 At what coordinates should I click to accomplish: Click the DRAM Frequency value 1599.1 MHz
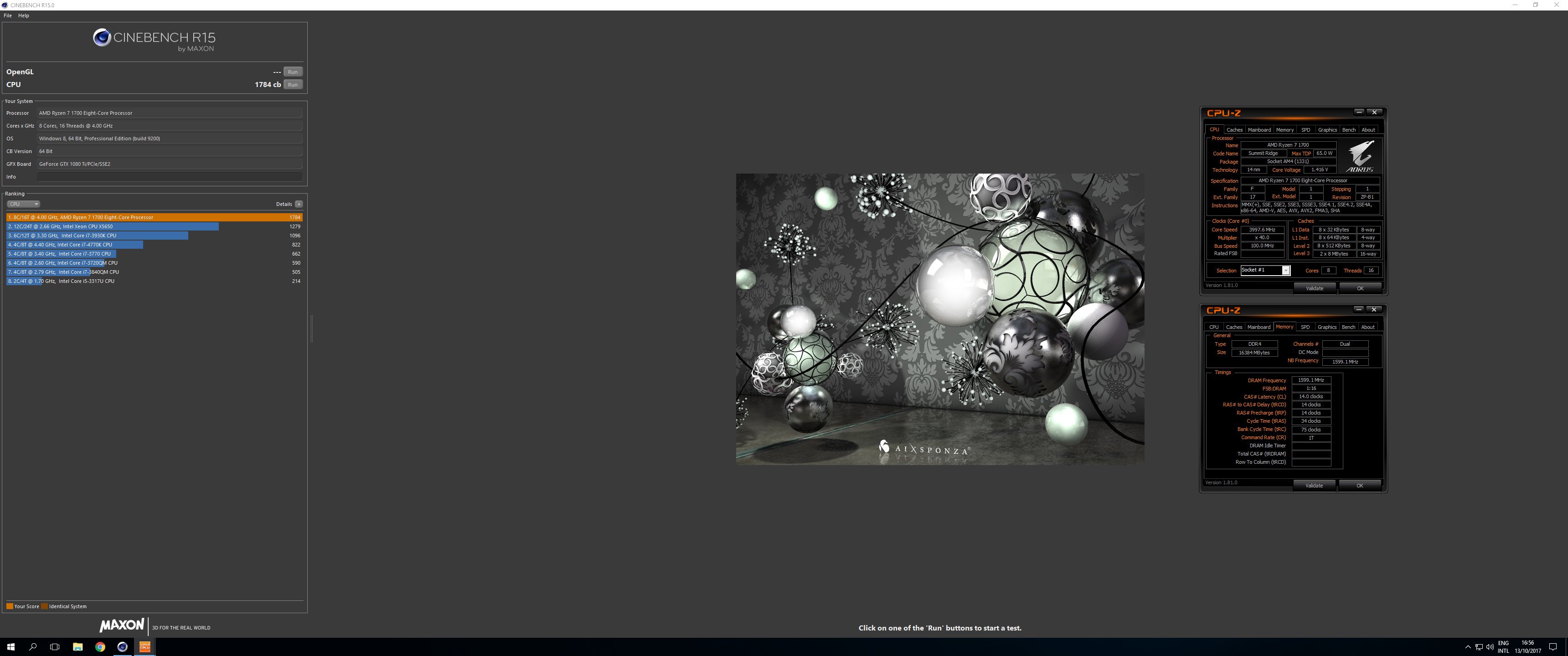tap(1311, 380)
